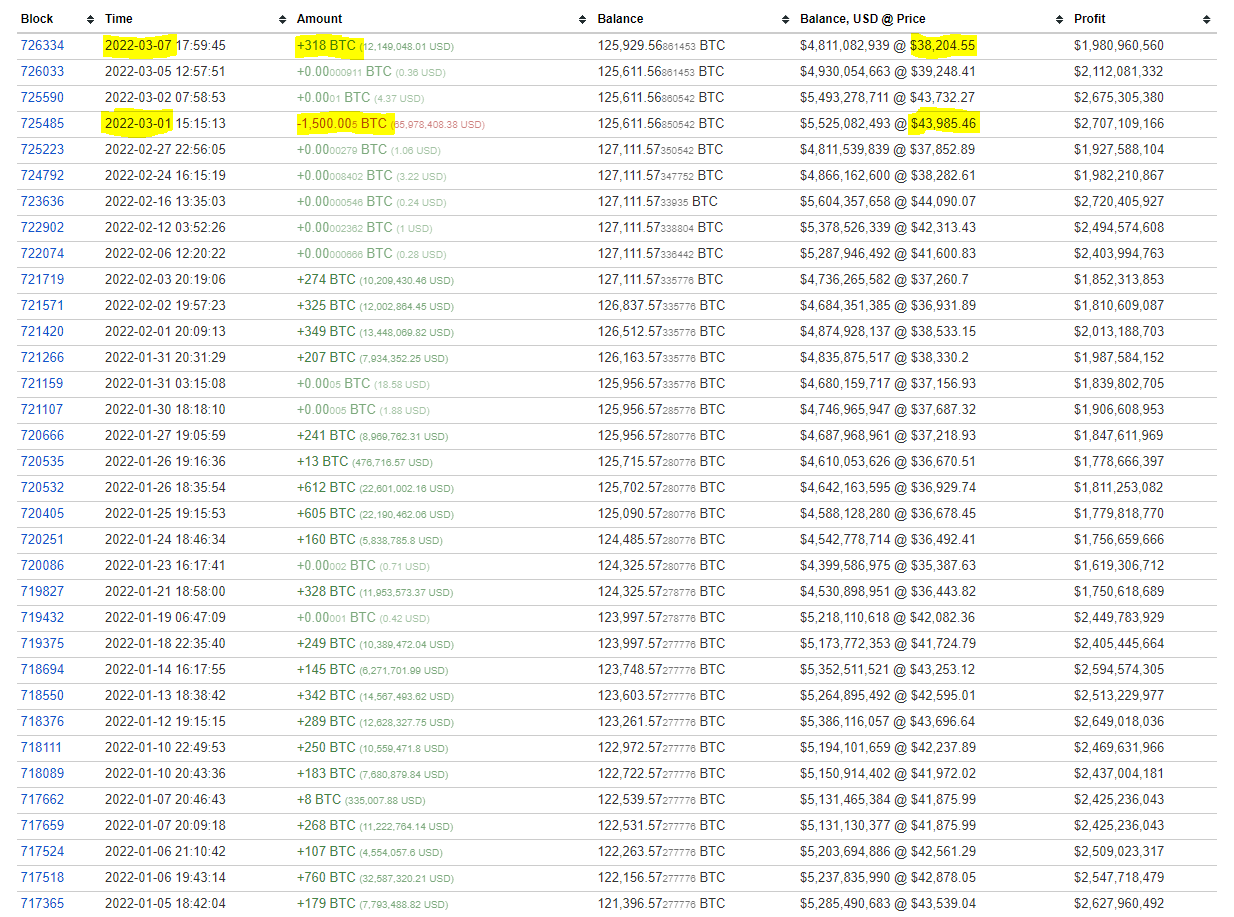Select the +760 BTC amount cell
The height and width of the screenshot is (917, 1234).
click(x=375, y=878)
